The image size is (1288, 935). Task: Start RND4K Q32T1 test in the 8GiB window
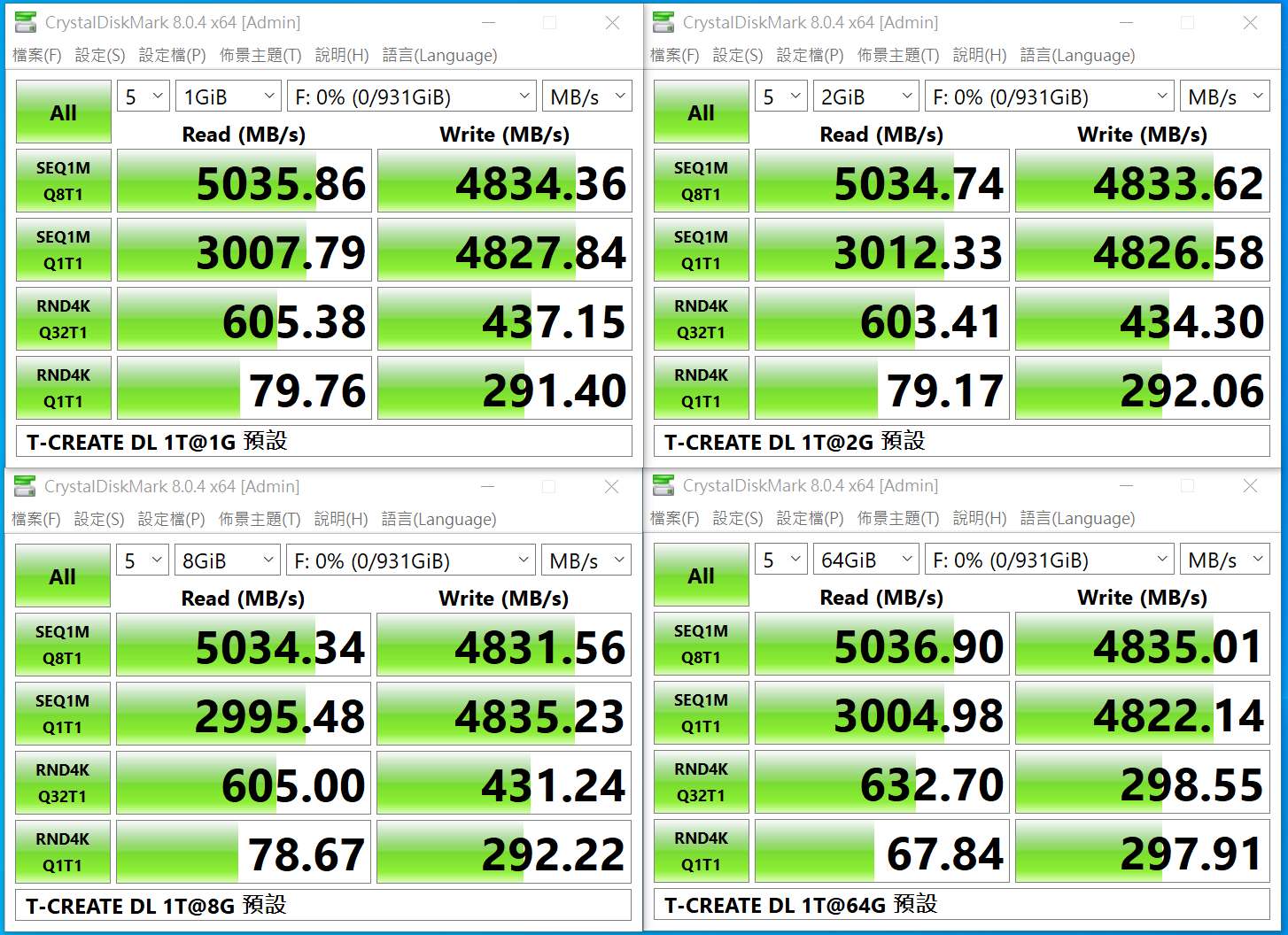[x=63, y=784]
